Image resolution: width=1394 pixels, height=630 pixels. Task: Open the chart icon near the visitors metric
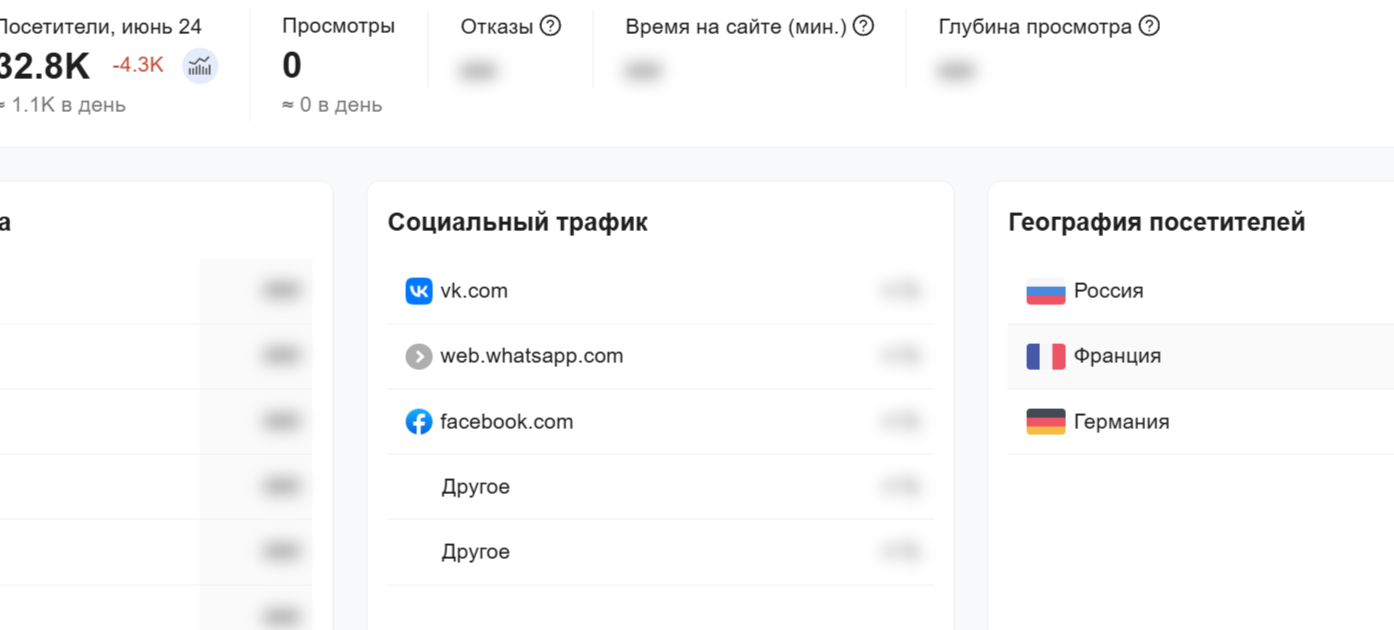pos(199,64)
